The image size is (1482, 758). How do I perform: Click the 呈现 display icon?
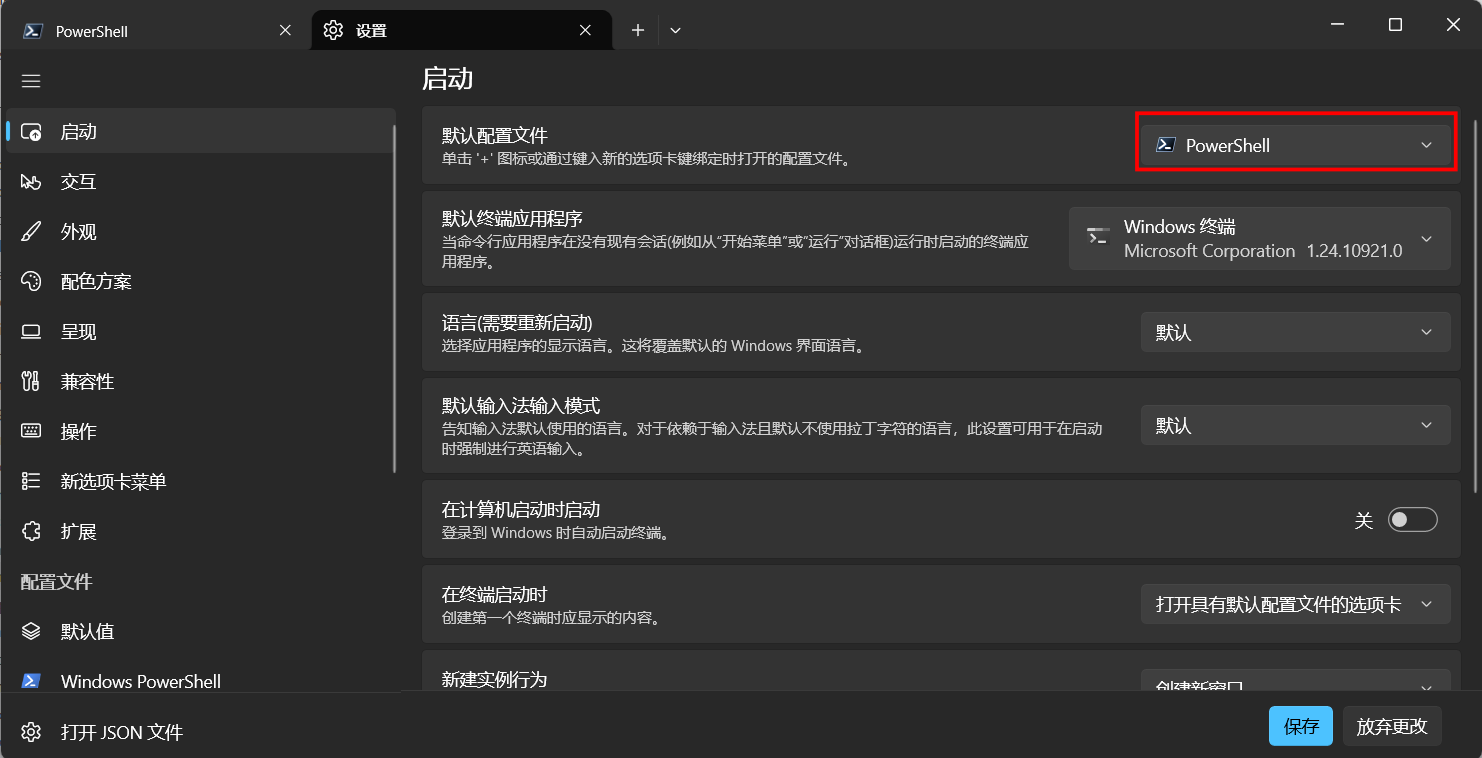point(31,332)
